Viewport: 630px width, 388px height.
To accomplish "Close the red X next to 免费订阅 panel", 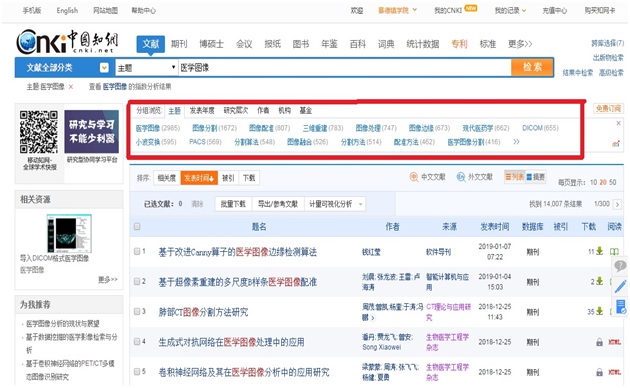I will 618,123.
